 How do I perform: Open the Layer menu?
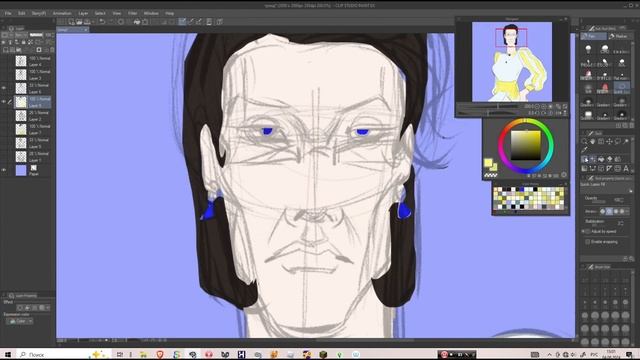click(83, 13)
